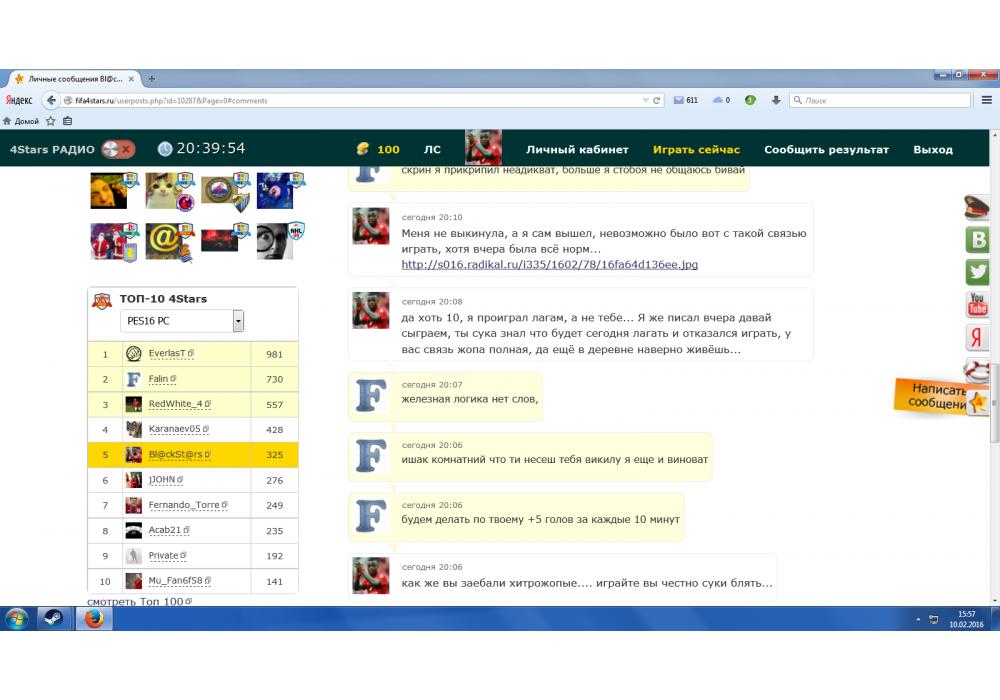Toggle the 4Stars Radio switch
The width and height of the screenshot is (1000, 700).
(118, 150)
